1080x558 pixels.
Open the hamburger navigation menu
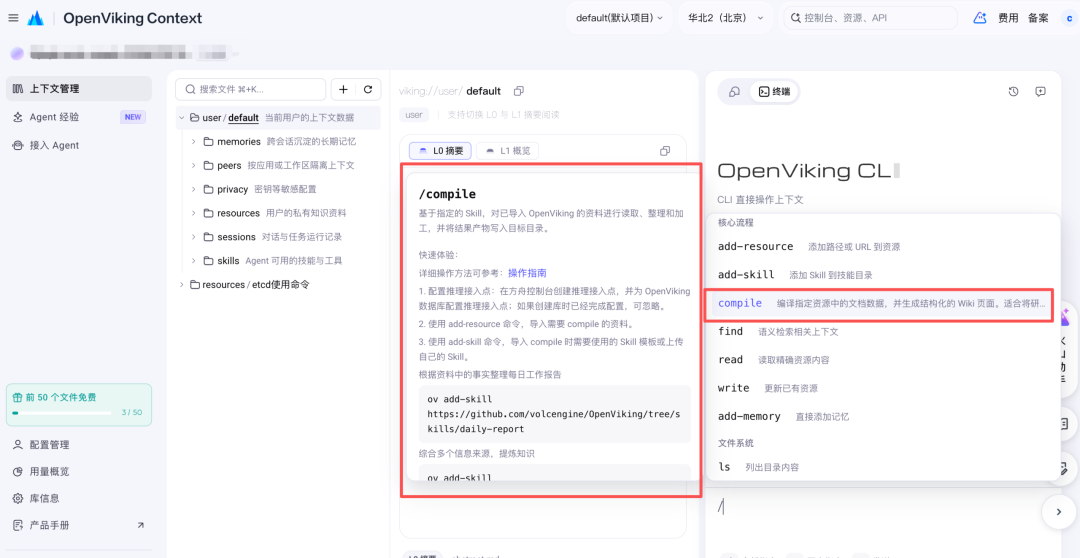13,18
